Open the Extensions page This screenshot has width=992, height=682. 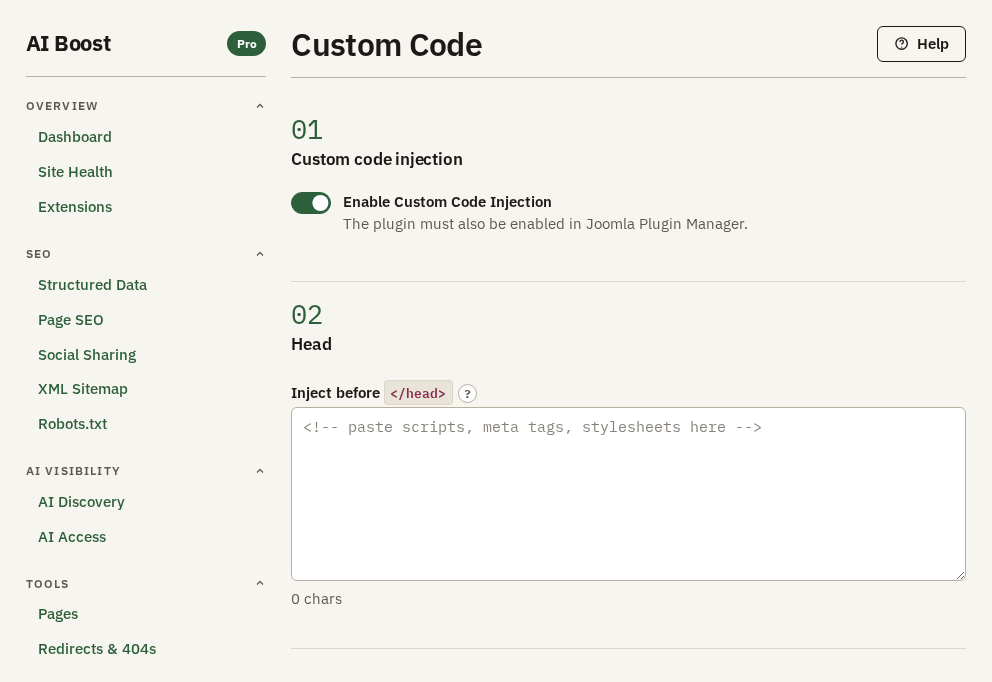[x=75, y=207]
